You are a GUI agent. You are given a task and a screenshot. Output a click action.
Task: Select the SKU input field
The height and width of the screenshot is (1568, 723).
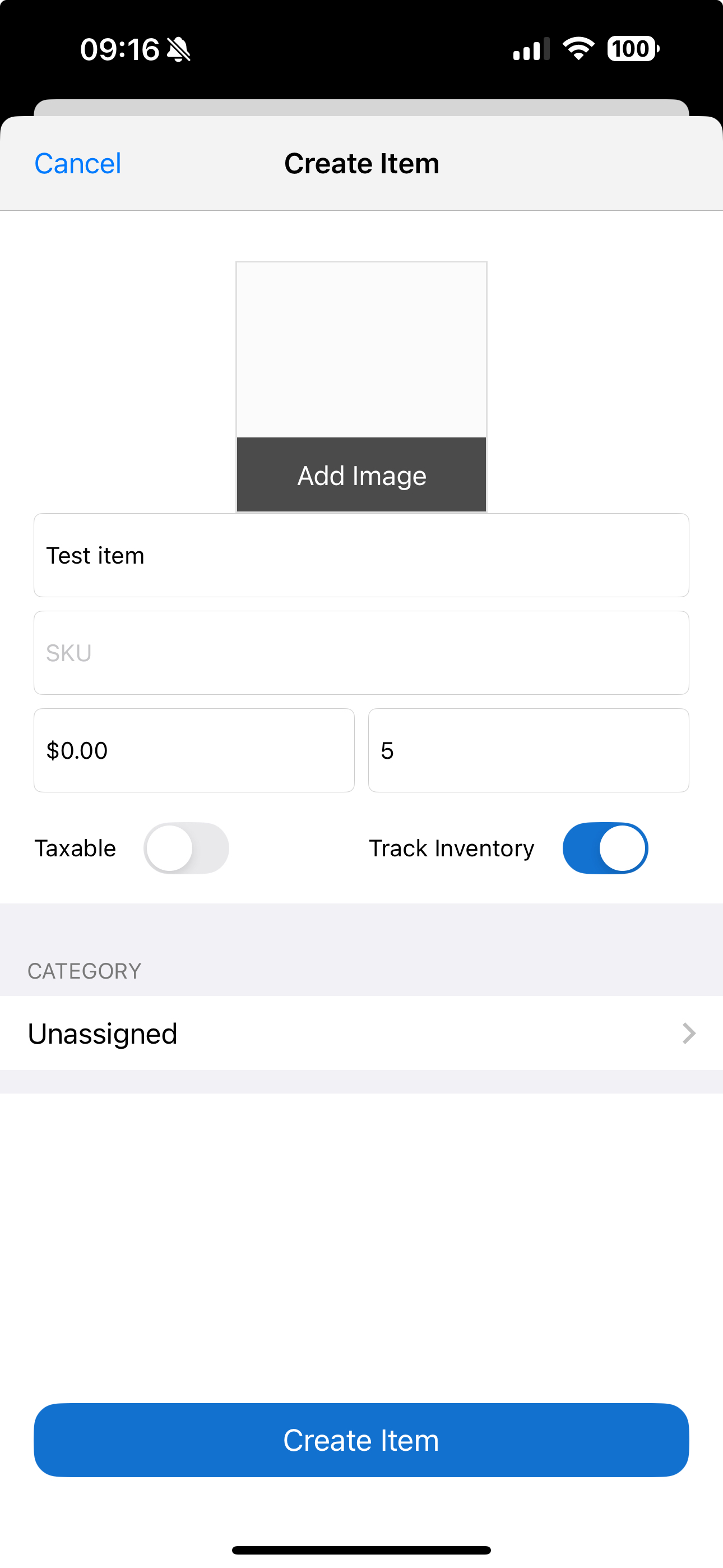point(361,653)
